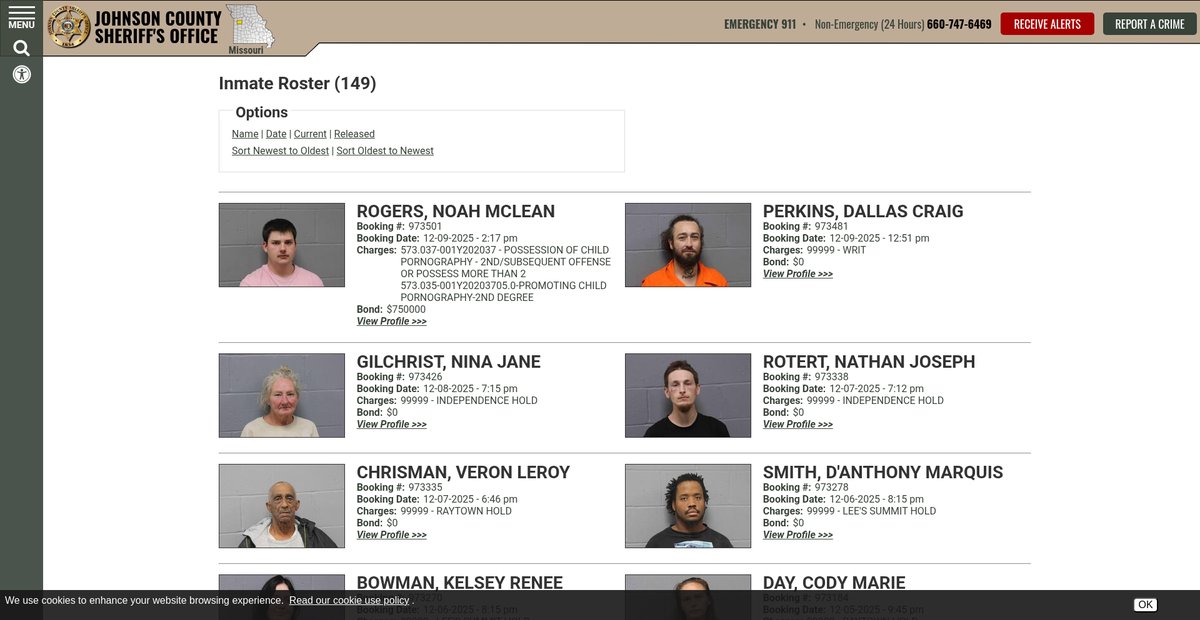
Task: Select Sort Newest to Oldest
Action: tap(280, 151)
